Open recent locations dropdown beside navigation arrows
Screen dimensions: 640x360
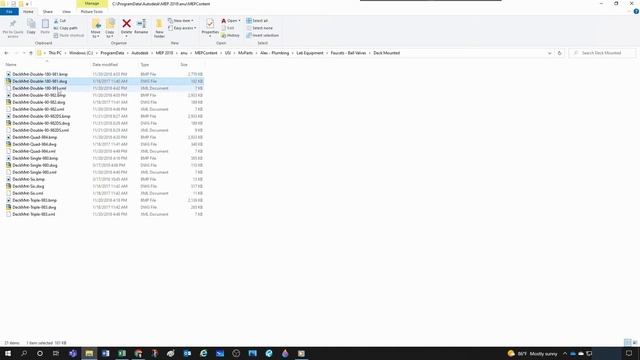(24, 53)
